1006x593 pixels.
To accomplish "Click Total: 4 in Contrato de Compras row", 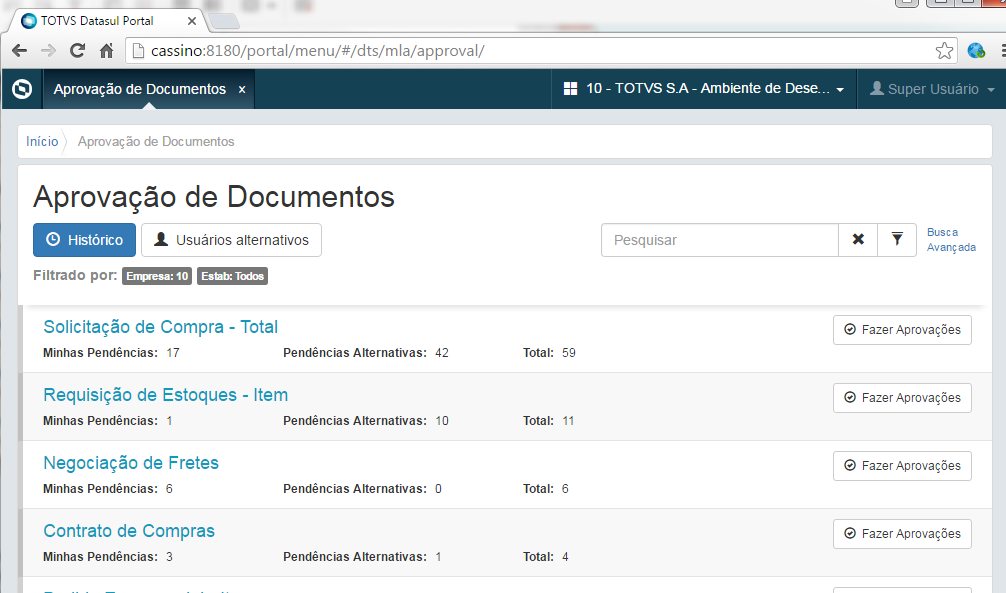I will click(x=546, y=556).
